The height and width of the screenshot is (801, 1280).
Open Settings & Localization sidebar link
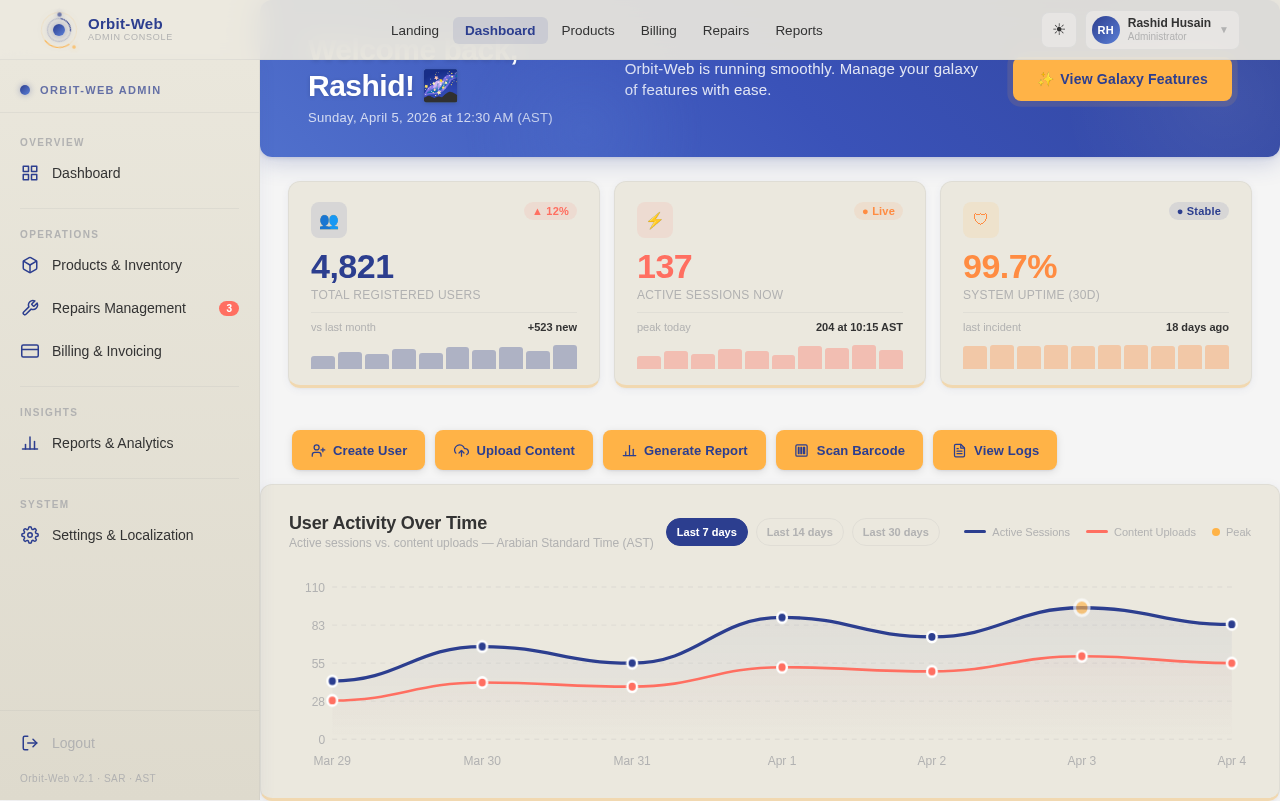tap(130, 535)
